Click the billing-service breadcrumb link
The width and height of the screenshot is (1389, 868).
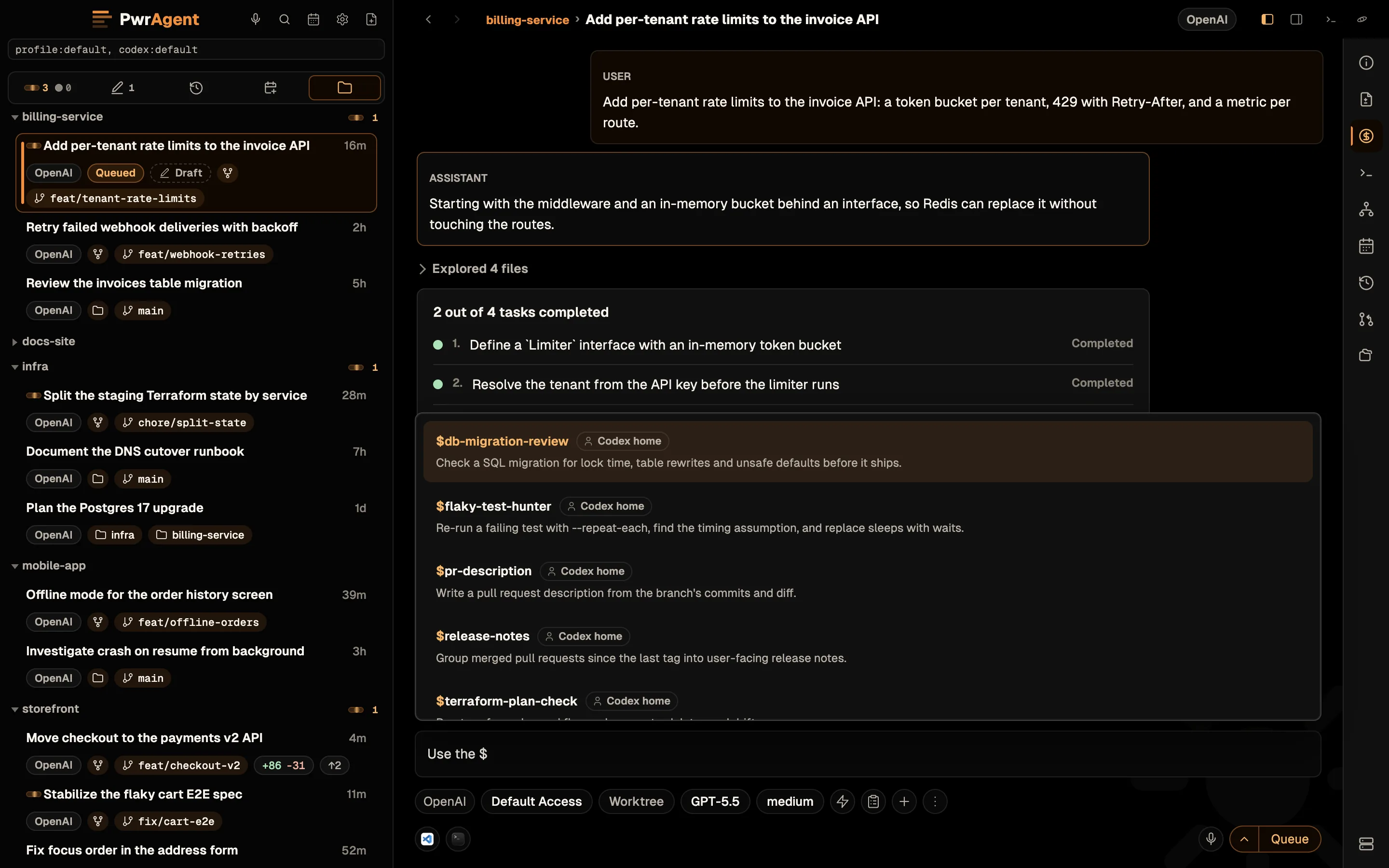(x=527, y=19)
